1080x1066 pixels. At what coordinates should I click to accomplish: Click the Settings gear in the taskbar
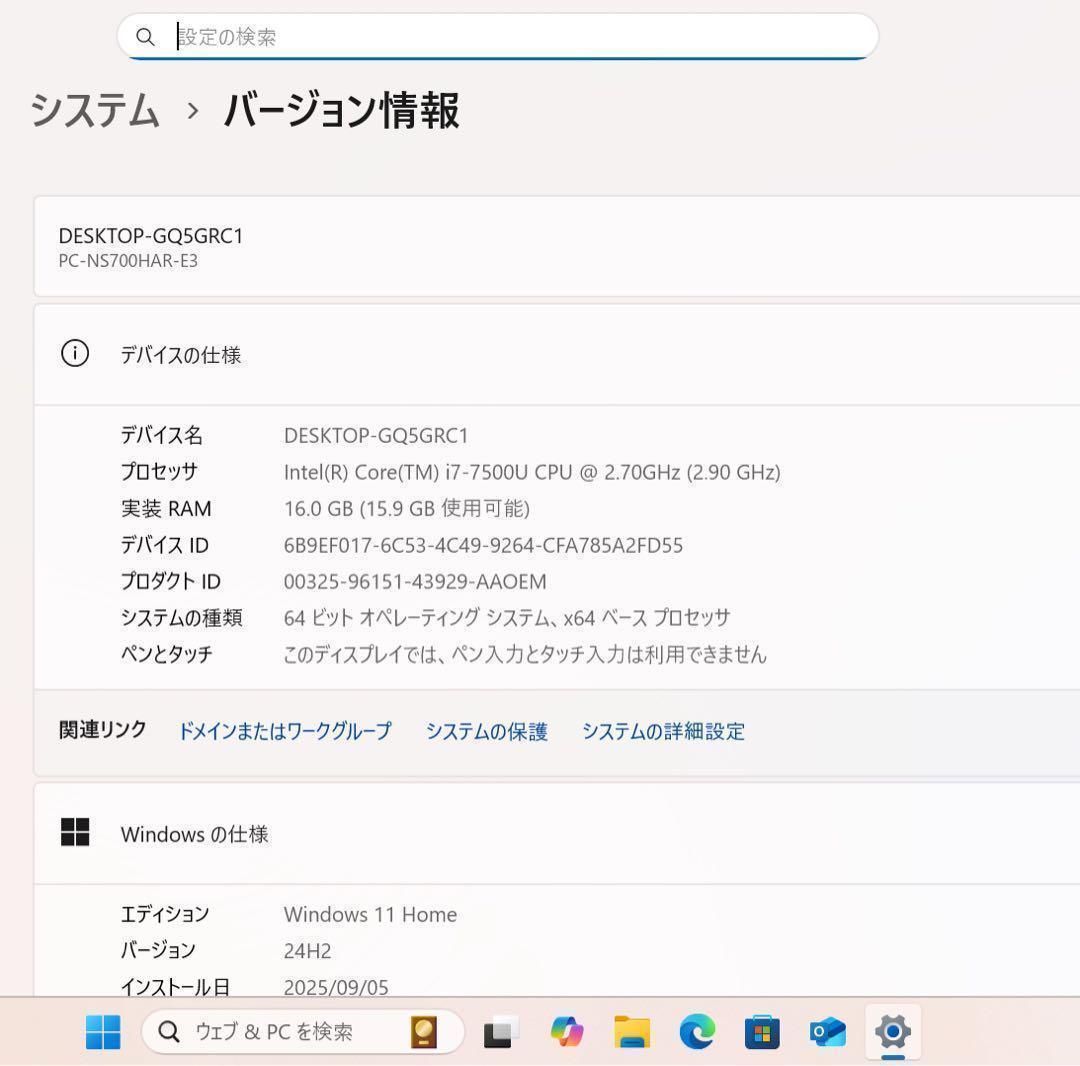tap(891, 1031)
